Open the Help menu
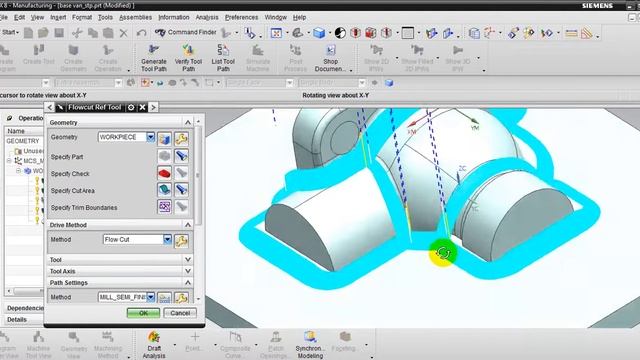This screenshot has width=640, height=360. tap(299, 18)
